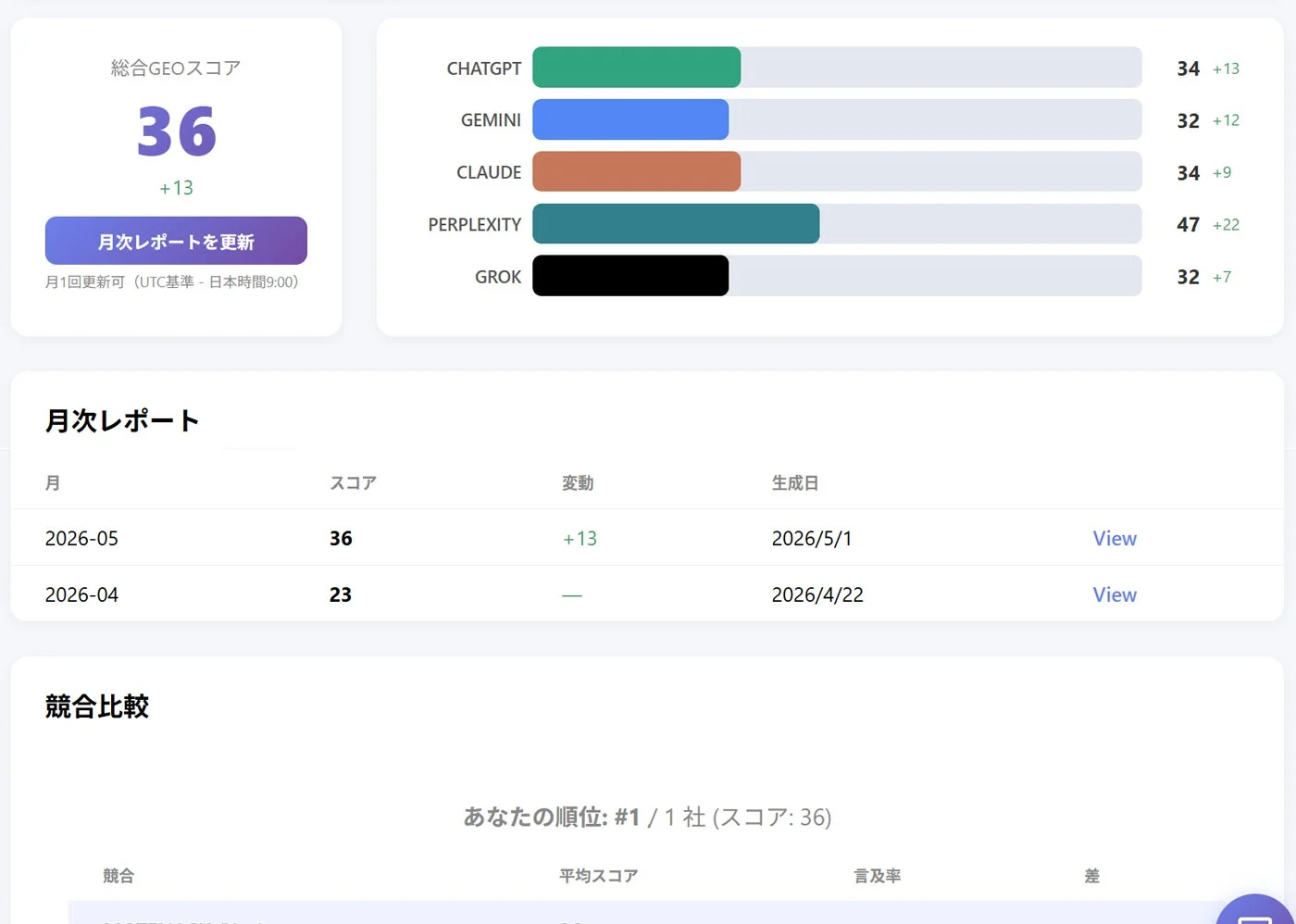The height and width of the screenshot is (924, 1296).
Task: Click the score 23 in the 2026-04 row
Action: click(x=341, y=594)
